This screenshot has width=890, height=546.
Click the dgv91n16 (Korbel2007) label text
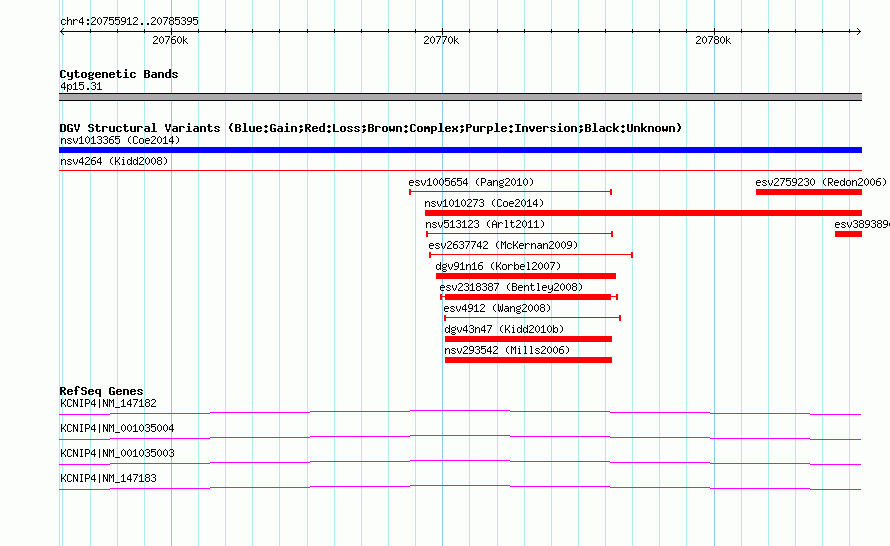click(x=498, y=266)
